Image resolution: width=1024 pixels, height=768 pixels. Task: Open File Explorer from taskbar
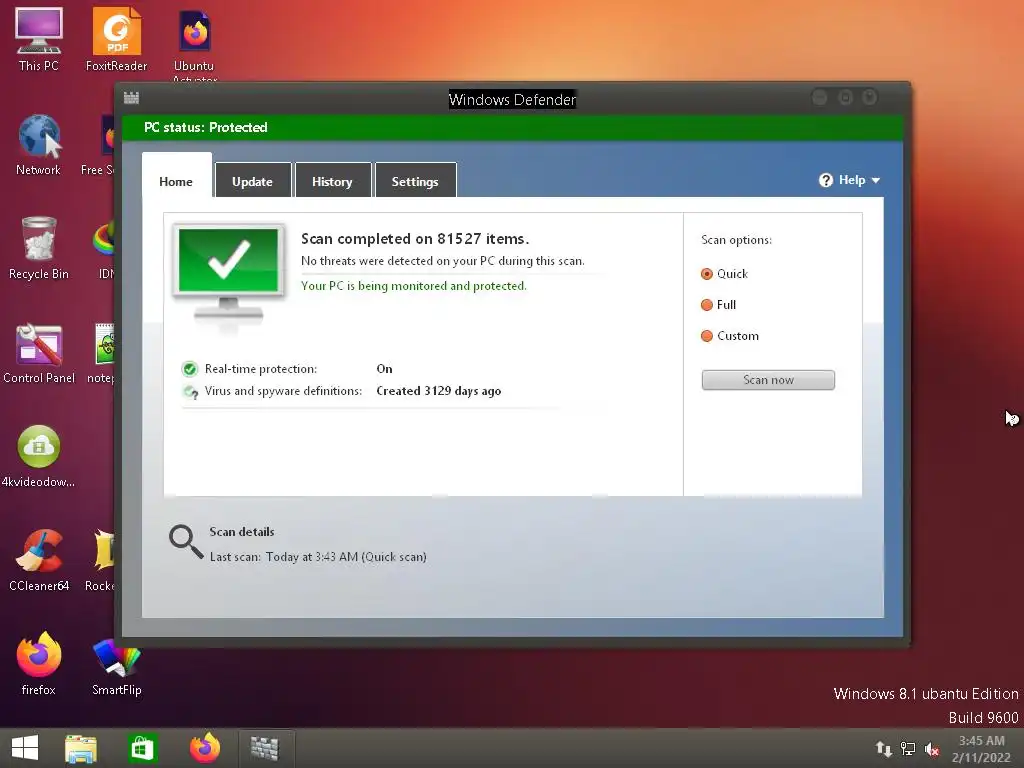click(x=81, y=748)
